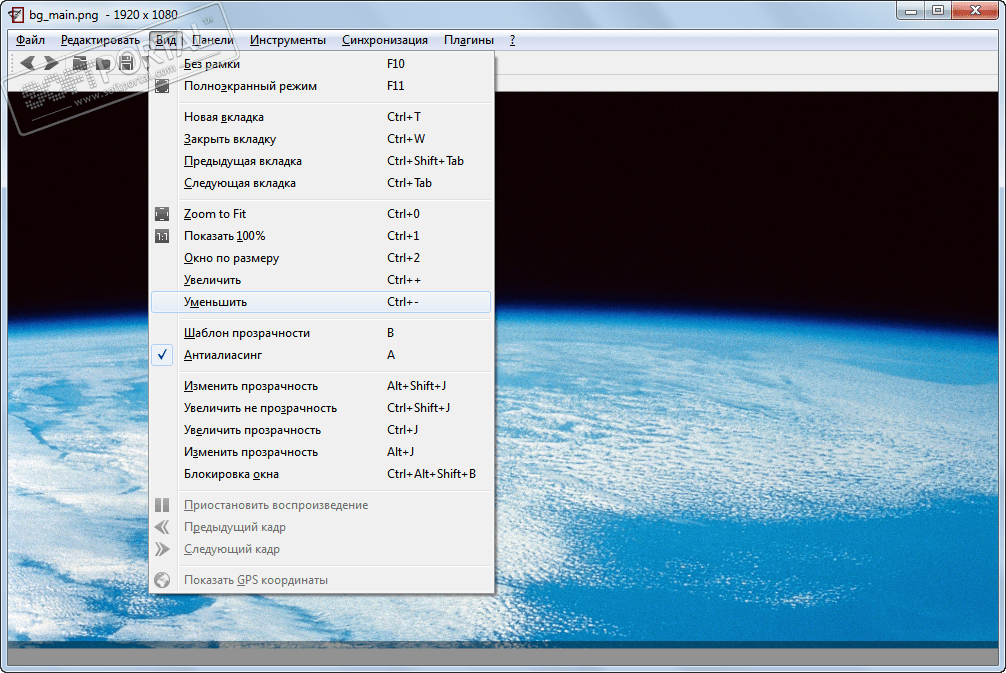
Task: Click the open folder icon in toolbar
Action: coord(79,63)
